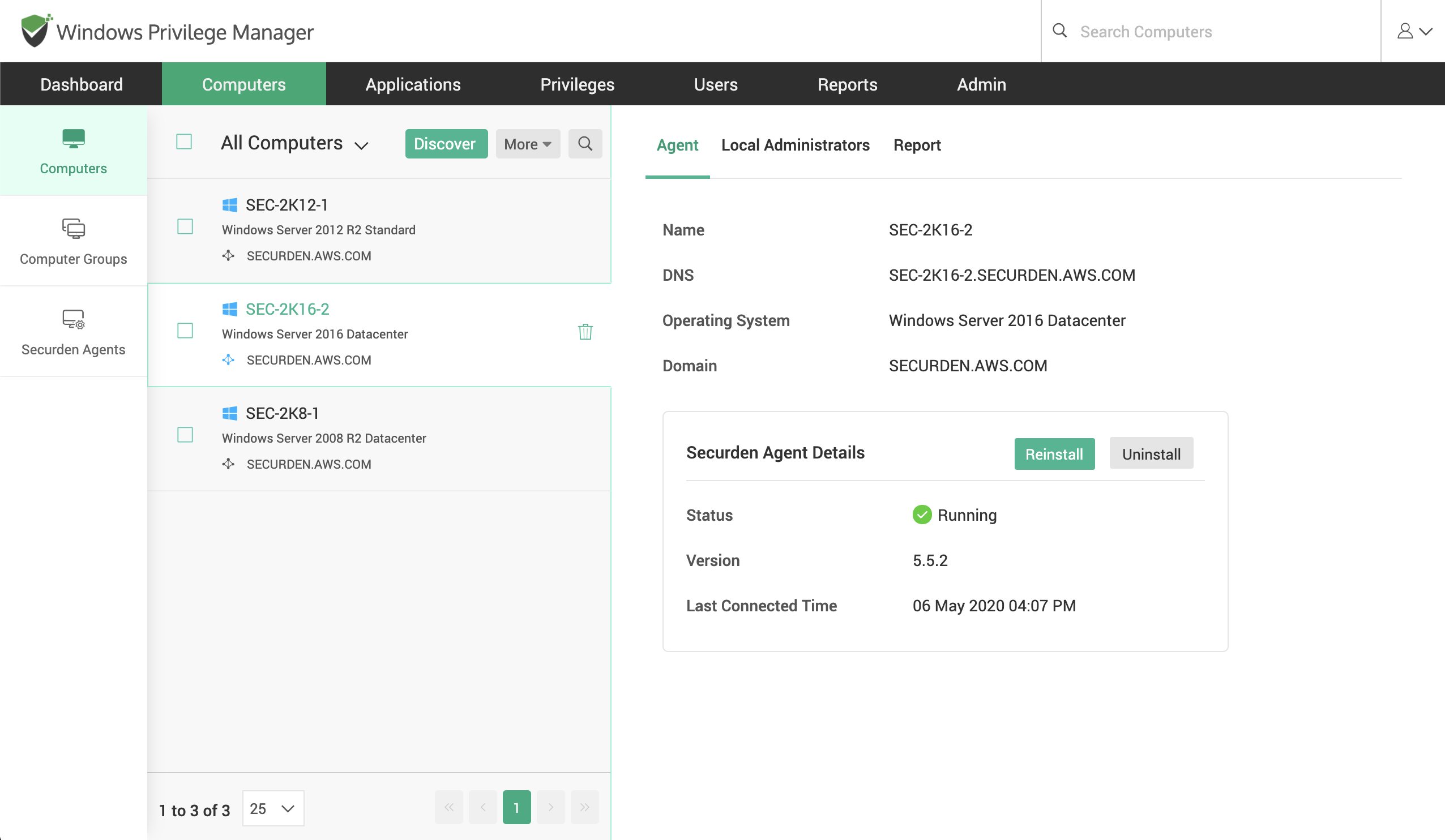Click the Computers monitor icon in sidebar
1445x840 pixels.
tap(74, 139)
